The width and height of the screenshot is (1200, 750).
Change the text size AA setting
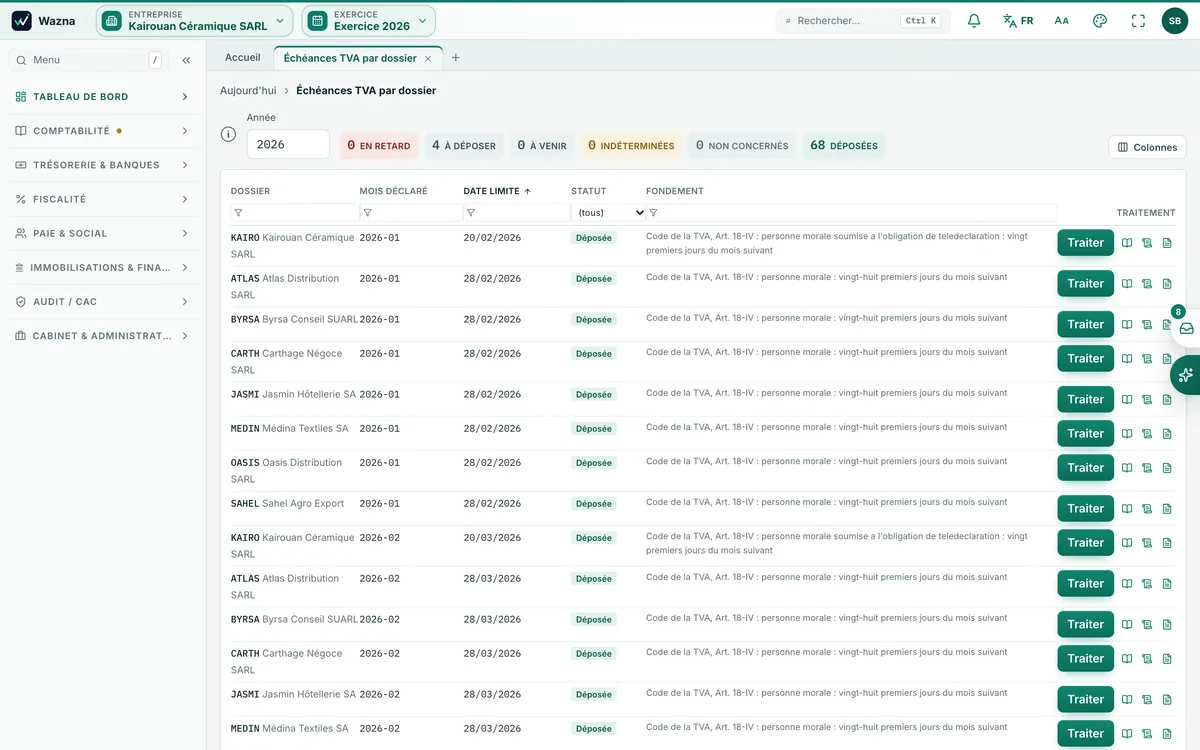(1062, 21)
